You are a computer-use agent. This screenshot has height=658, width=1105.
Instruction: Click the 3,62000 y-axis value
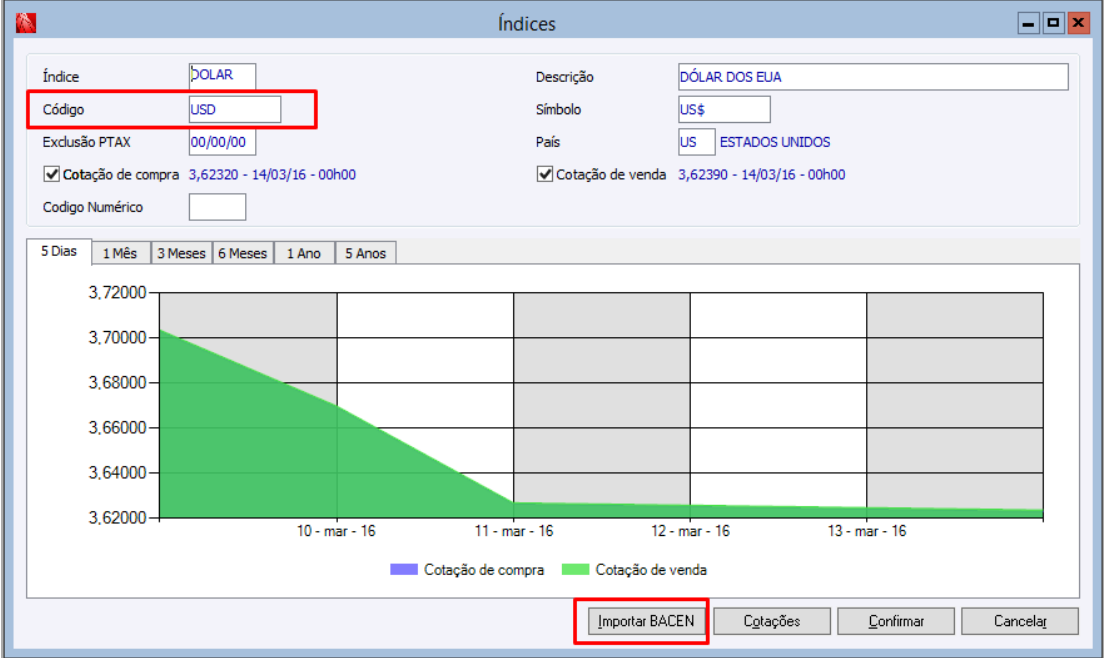117,518
